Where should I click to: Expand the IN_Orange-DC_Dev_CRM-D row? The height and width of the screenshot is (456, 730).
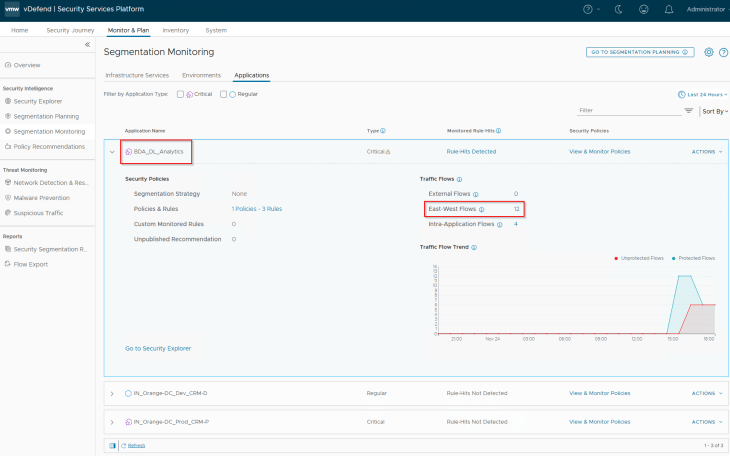coord(112,393)
